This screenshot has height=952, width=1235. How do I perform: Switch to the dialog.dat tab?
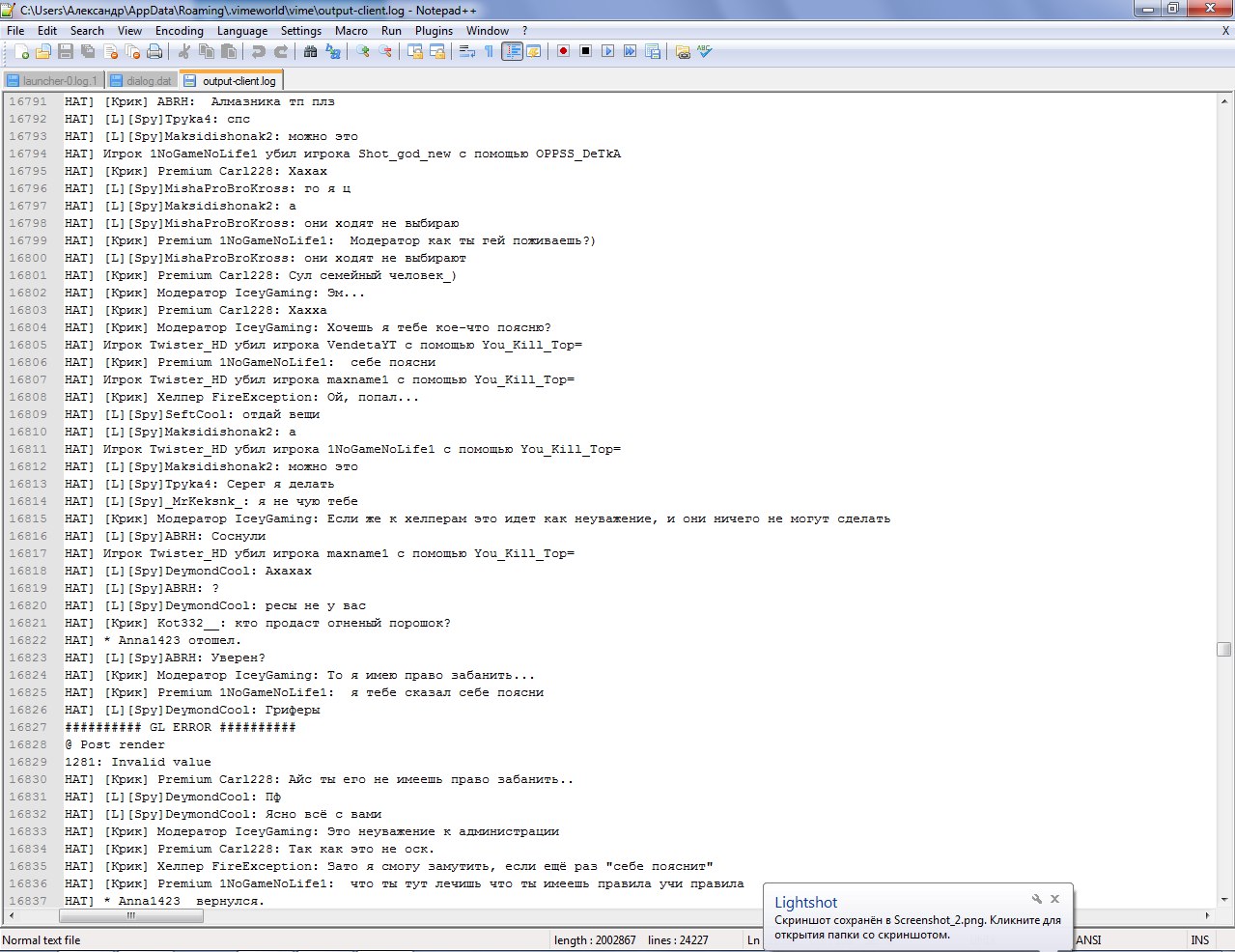click(142, 81)
